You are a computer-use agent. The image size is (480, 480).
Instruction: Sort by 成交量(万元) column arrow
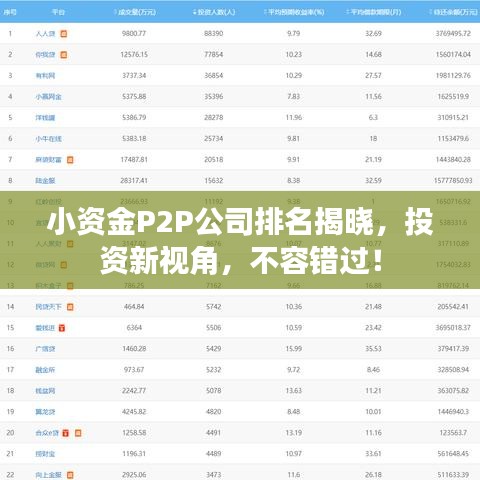[115, 12]
